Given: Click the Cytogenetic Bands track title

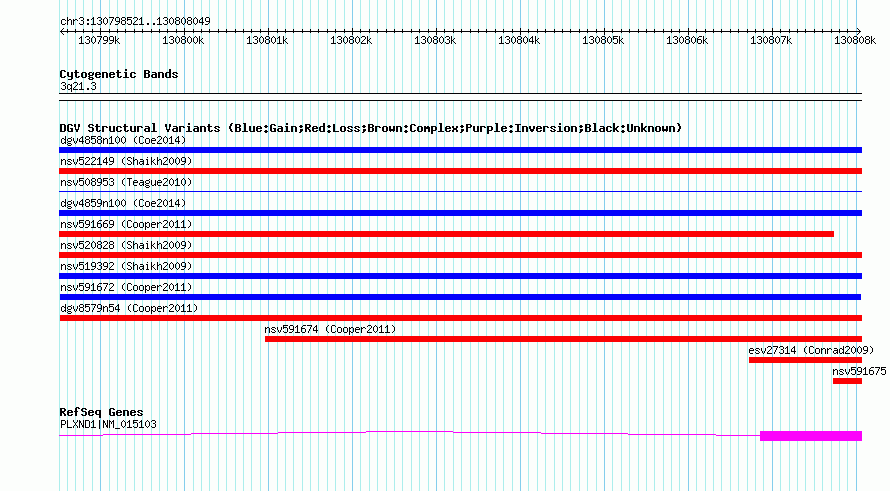Looking at the screenshot, I should tap(119, 74).
